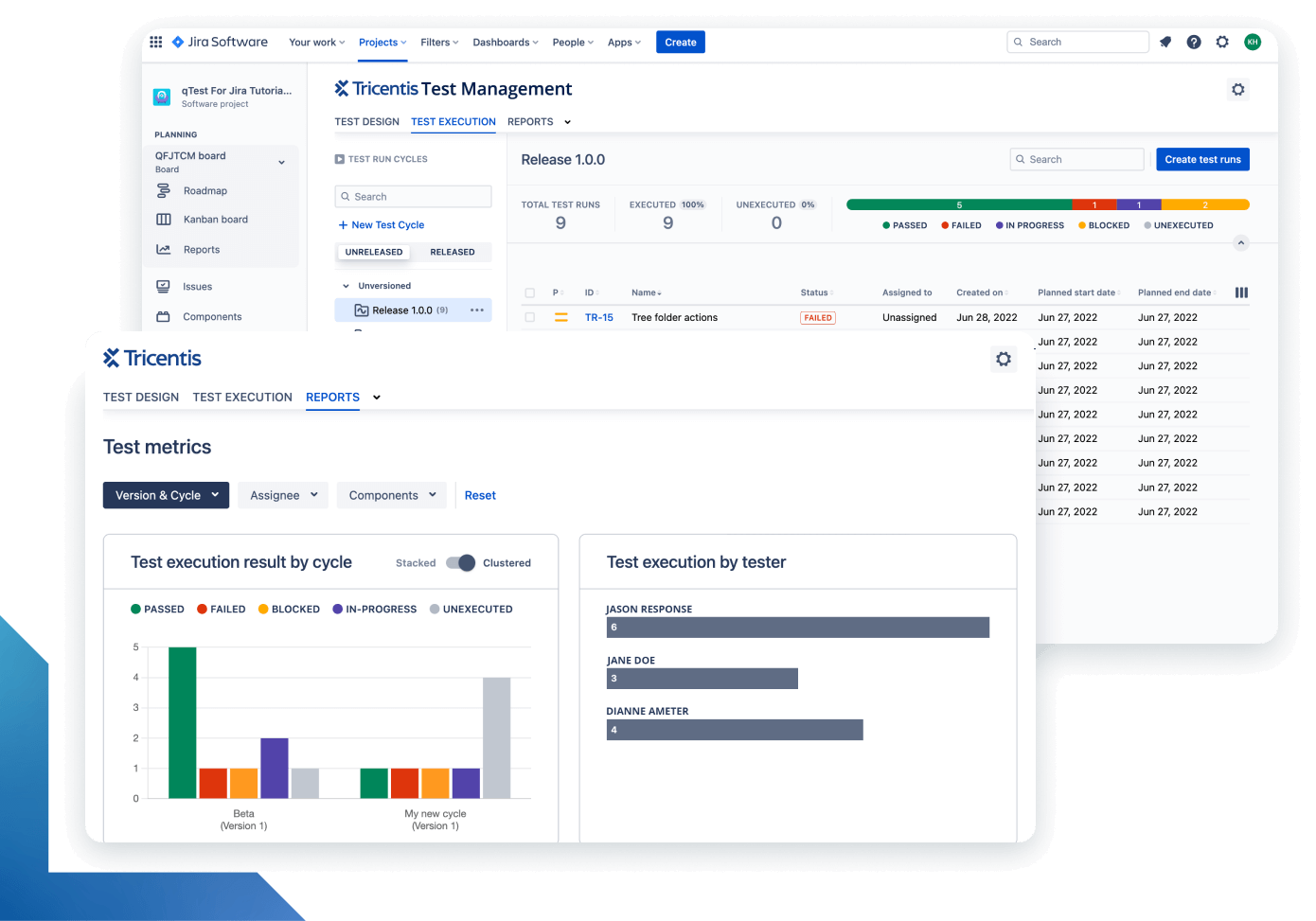This screenshot has height=921, width=1316.
Task: Switch to TEST DESIGN tab in back window
Action: tap(367, 122)
